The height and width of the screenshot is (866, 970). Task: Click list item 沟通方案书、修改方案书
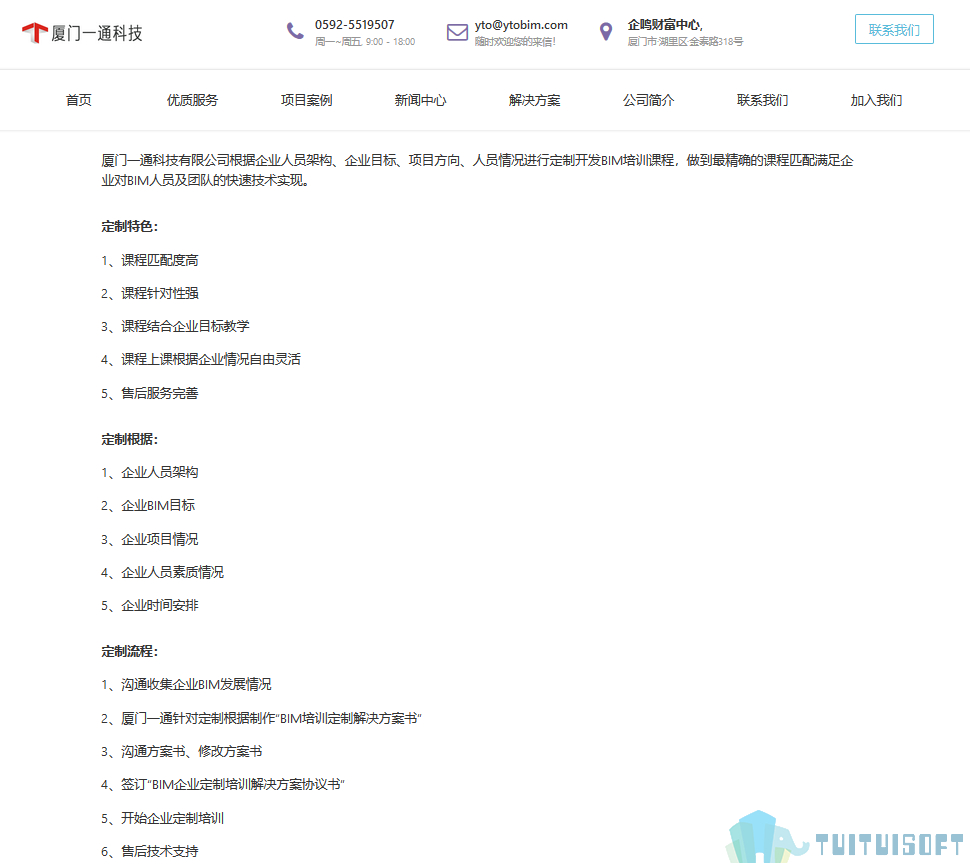[x=181, y=752]
